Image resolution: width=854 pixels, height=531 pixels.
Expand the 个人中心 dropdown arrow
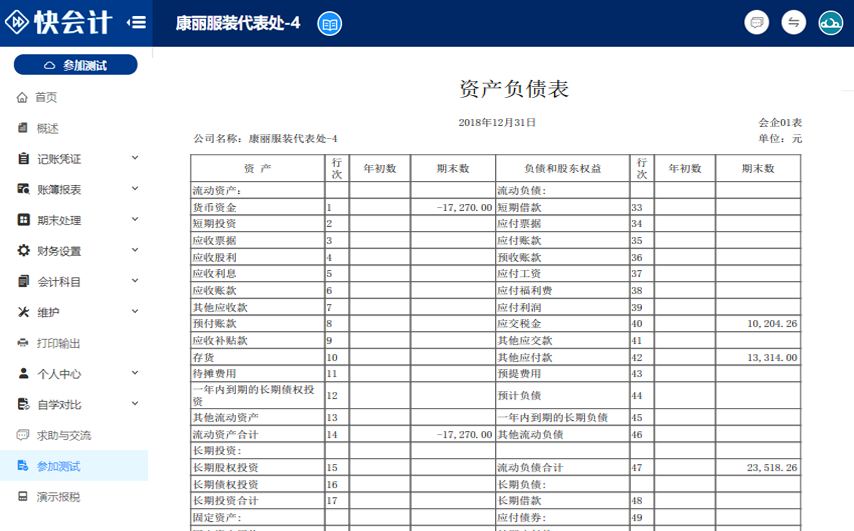tap(135, 374)
